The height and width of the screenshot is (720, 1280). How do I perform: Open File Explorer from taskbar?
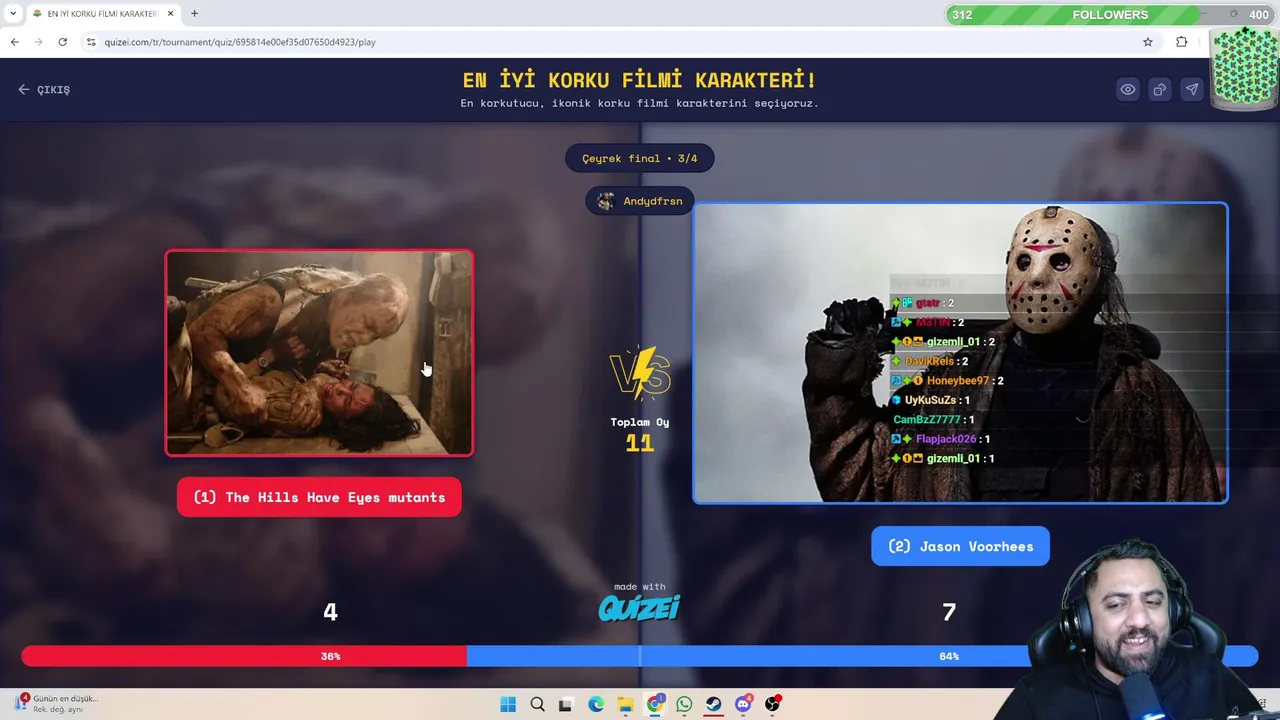pyautogui.click(x=625, y=704)
